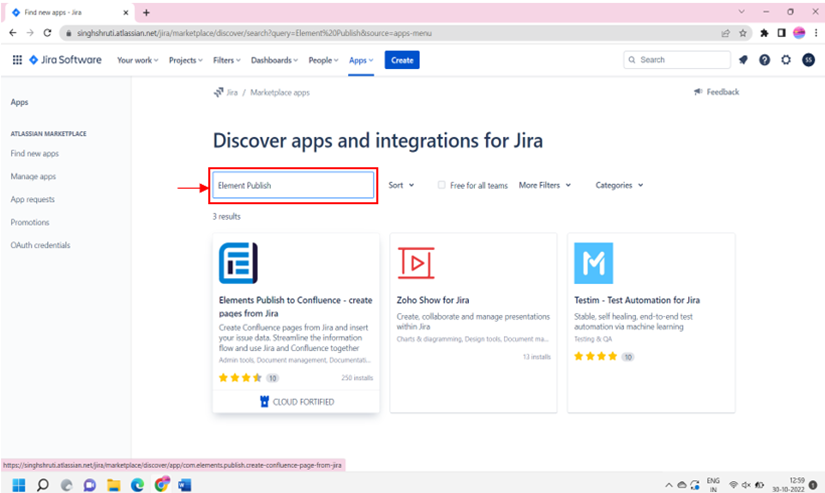Open Manage apps in the sidebar
The width and height of the screenshot is (825, 493).
pos(33,177)
